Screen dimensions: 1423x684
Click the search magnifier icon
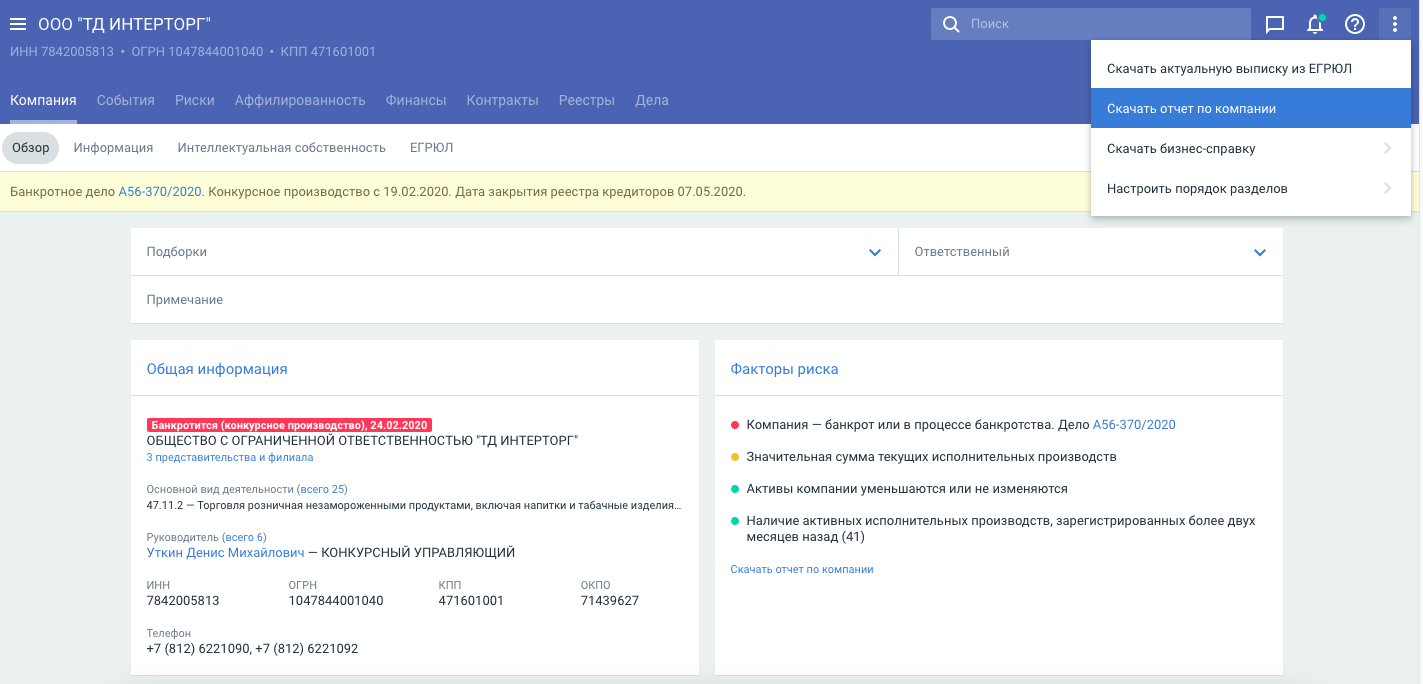click(x=951, y=24)
